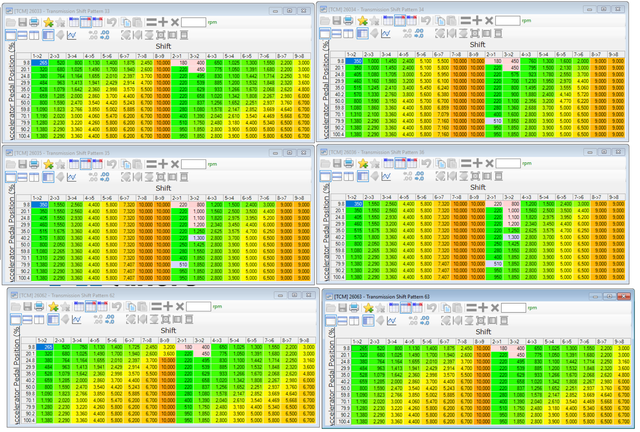Add Shift Pattern 33 table to favorites
The width and height of the screenshot is (640, 432).
coord(48,22)
